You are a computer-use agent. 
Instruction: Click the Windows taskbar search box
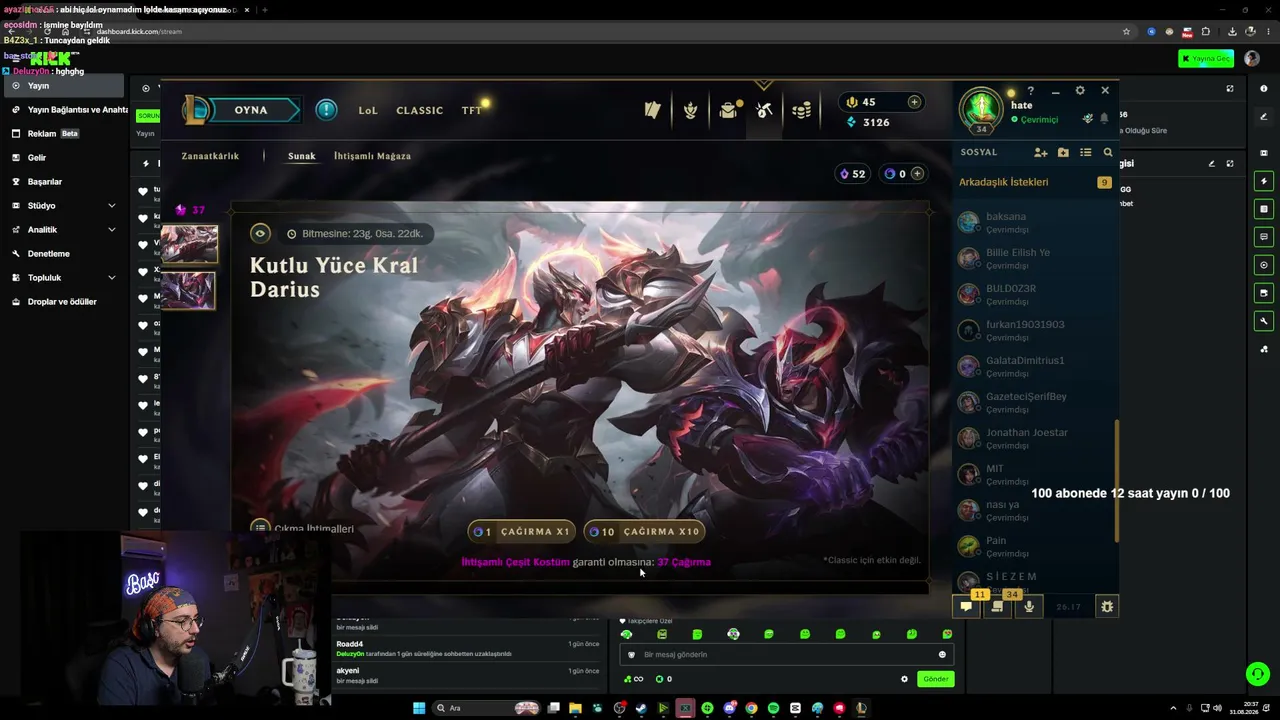point(486,708)
